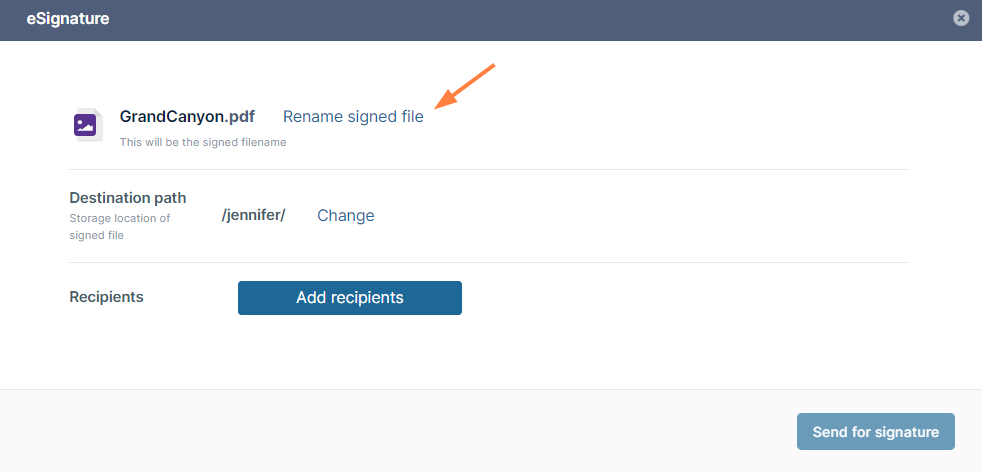Viewport: 982px width, 472px height.
Task: Click blank space below Add recipients
Action: pos(488,354)
